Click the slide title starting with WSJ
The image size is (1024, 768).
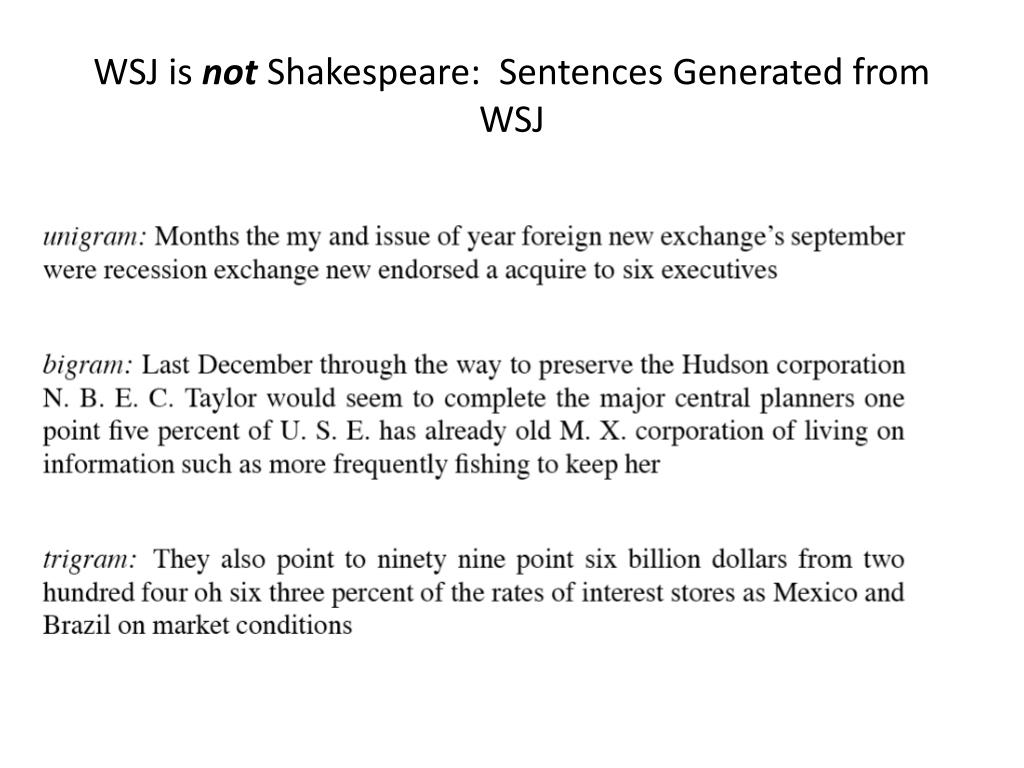[x=512, y=95]
